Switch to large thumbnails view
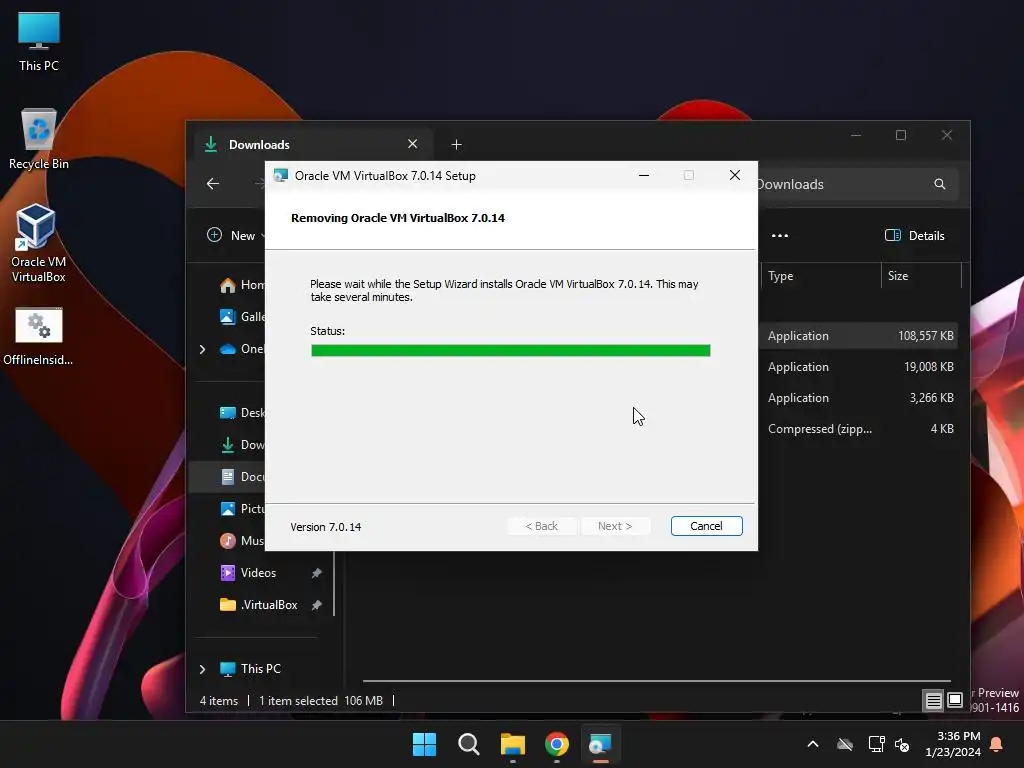Viewport: 1024px width, 768px height. point(955,701)
